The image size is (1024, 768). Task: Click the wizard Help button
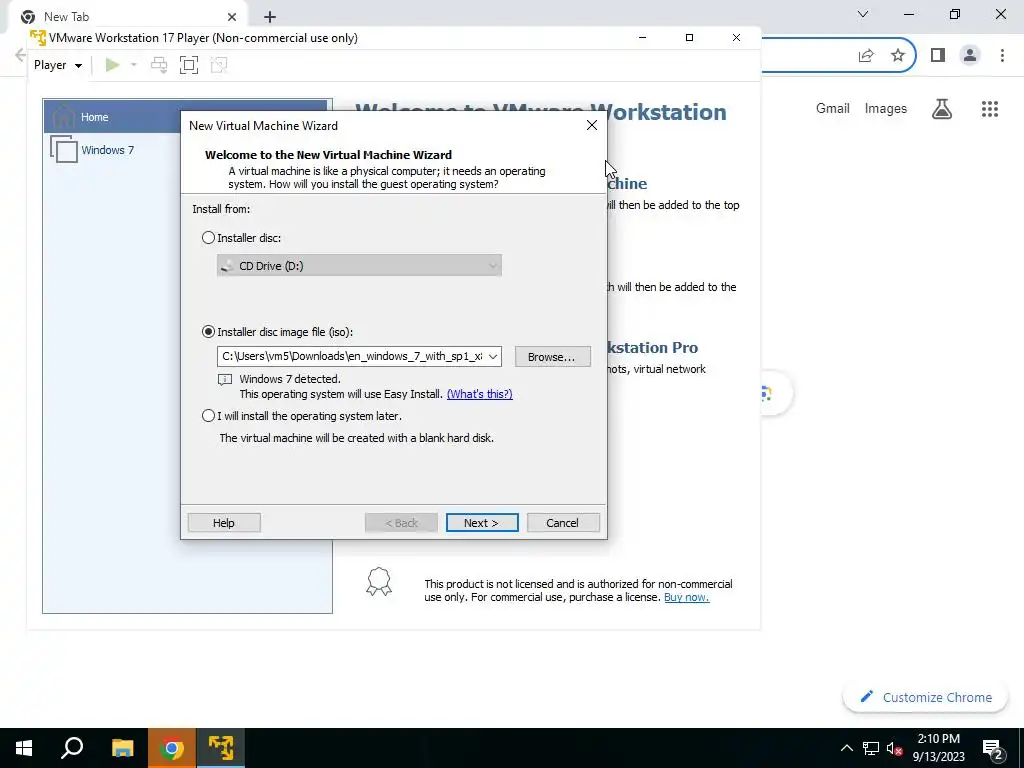pyautogui.click(x=224, y=522)
